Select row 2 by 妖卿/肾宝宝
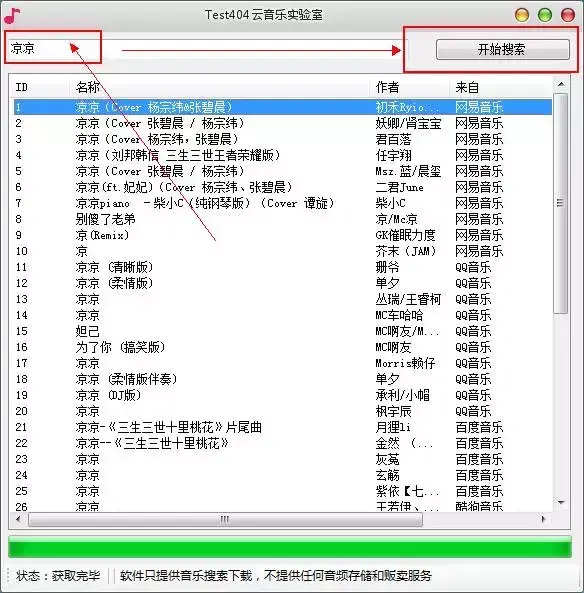584x593 pixels. point(283,123)
